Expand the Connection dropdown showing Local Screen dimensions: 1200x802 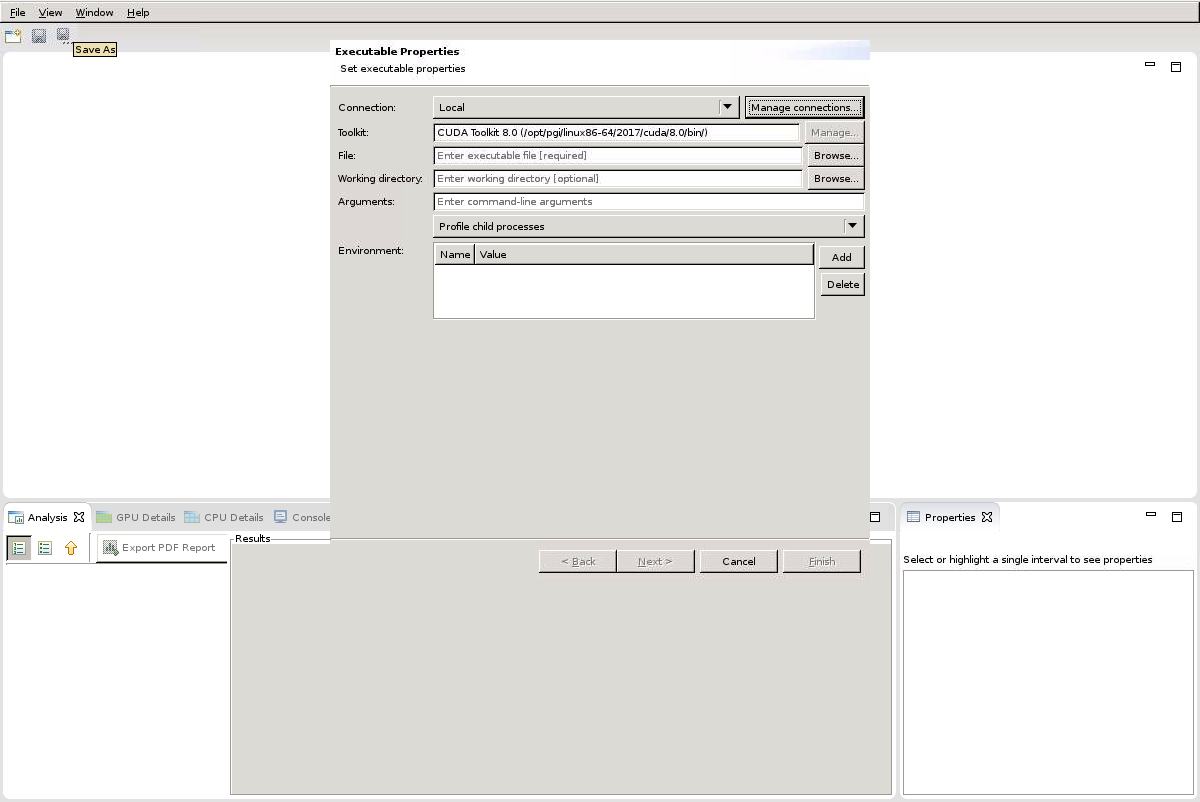click(727, 107)
